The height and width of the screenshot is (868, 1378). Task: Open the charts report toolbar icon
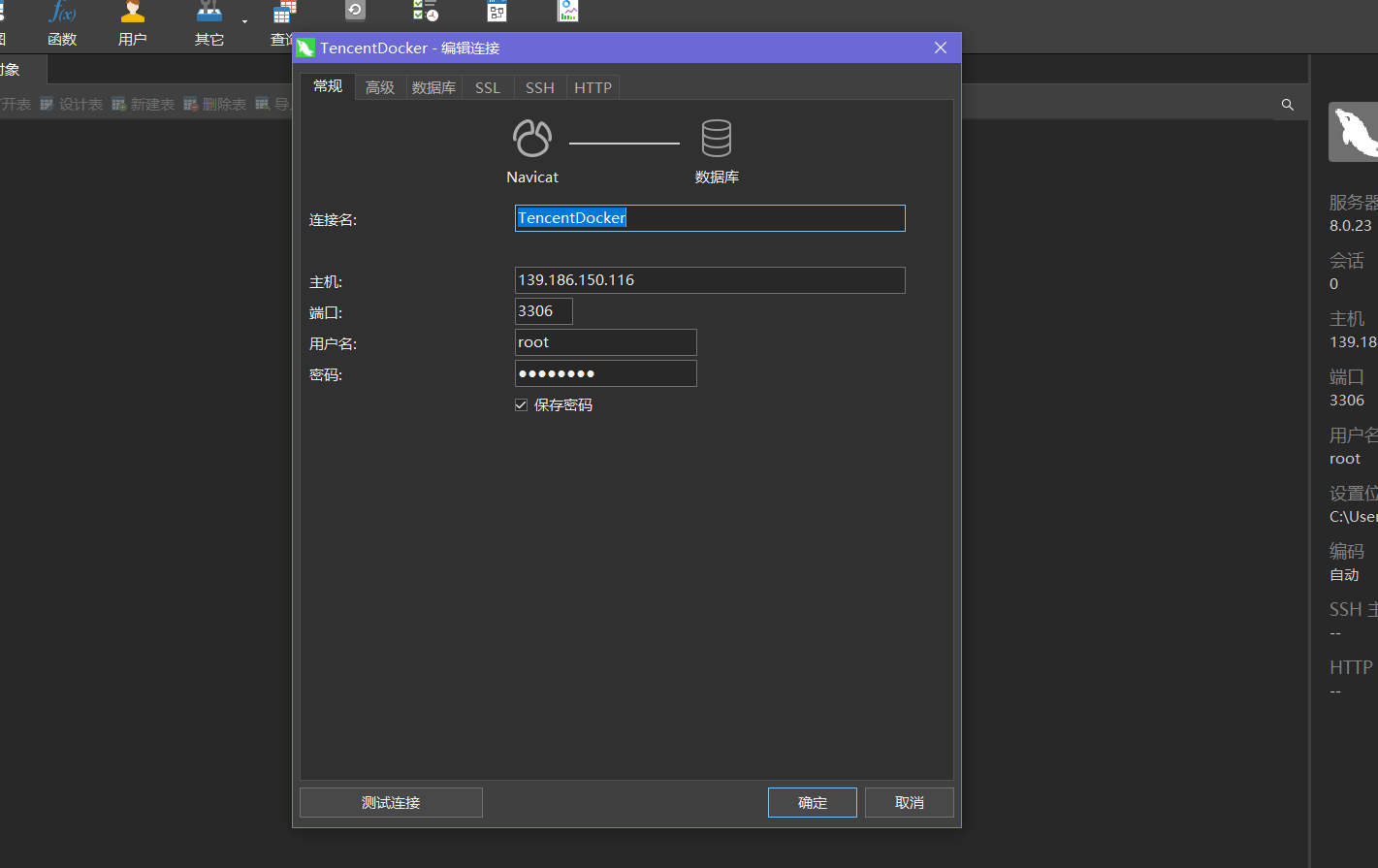tap(567, 12)
